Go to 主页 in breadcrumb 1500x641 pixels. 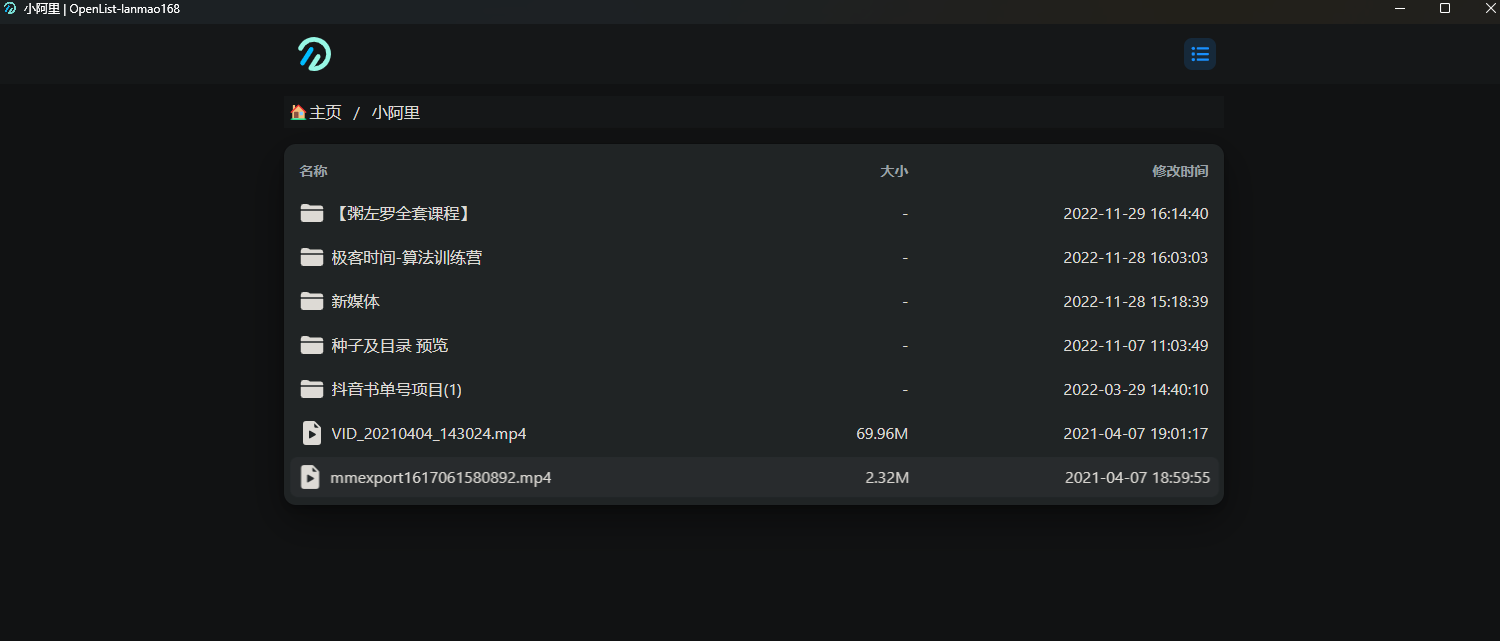coord(316,112)
